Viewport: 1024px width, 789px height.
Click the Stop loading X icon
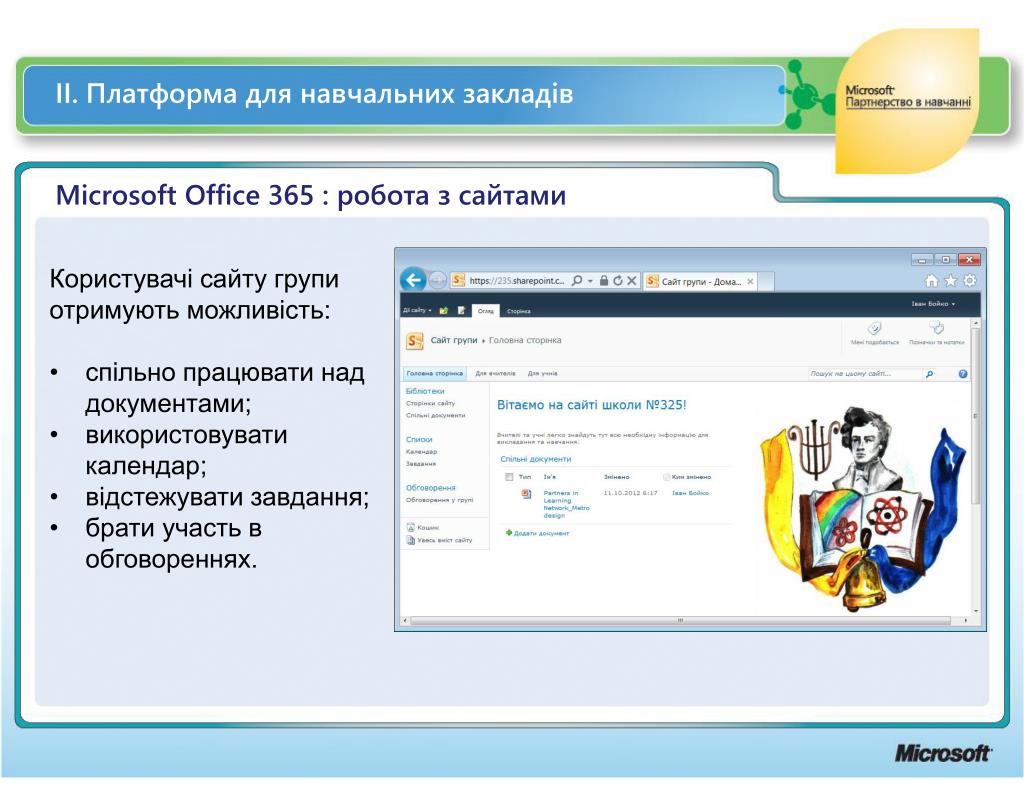click(x=632, y=281)
